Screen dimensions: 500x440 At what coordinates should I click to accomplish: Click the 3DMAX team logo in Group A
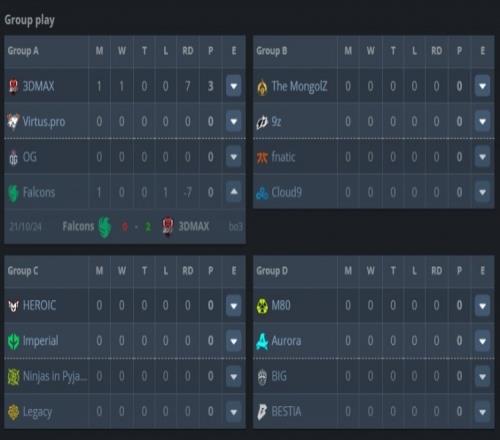(x=13, y=86)
